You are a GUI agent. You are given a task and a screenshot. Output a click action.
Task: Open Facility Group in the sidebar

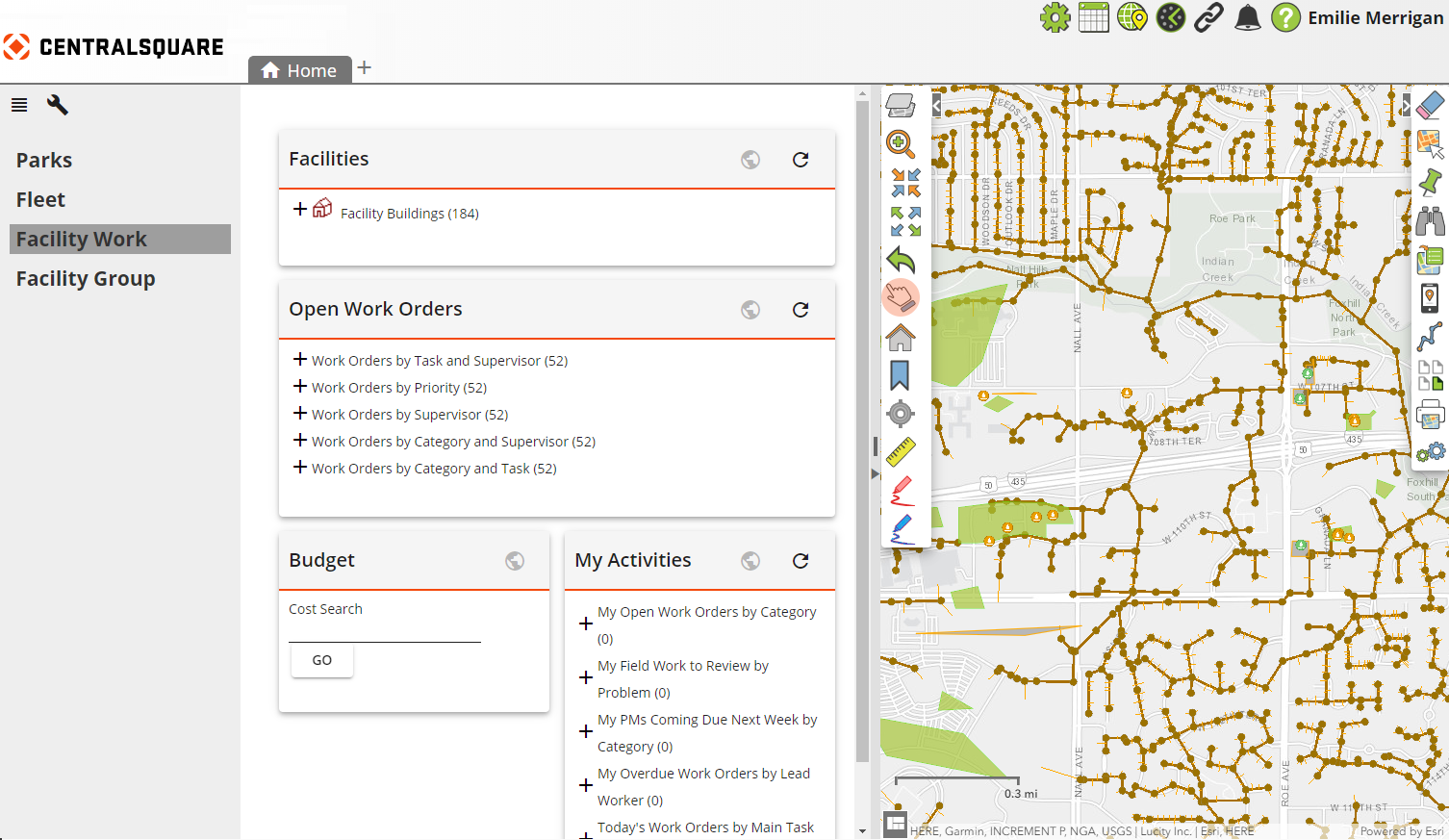click(x=86, y=278)
